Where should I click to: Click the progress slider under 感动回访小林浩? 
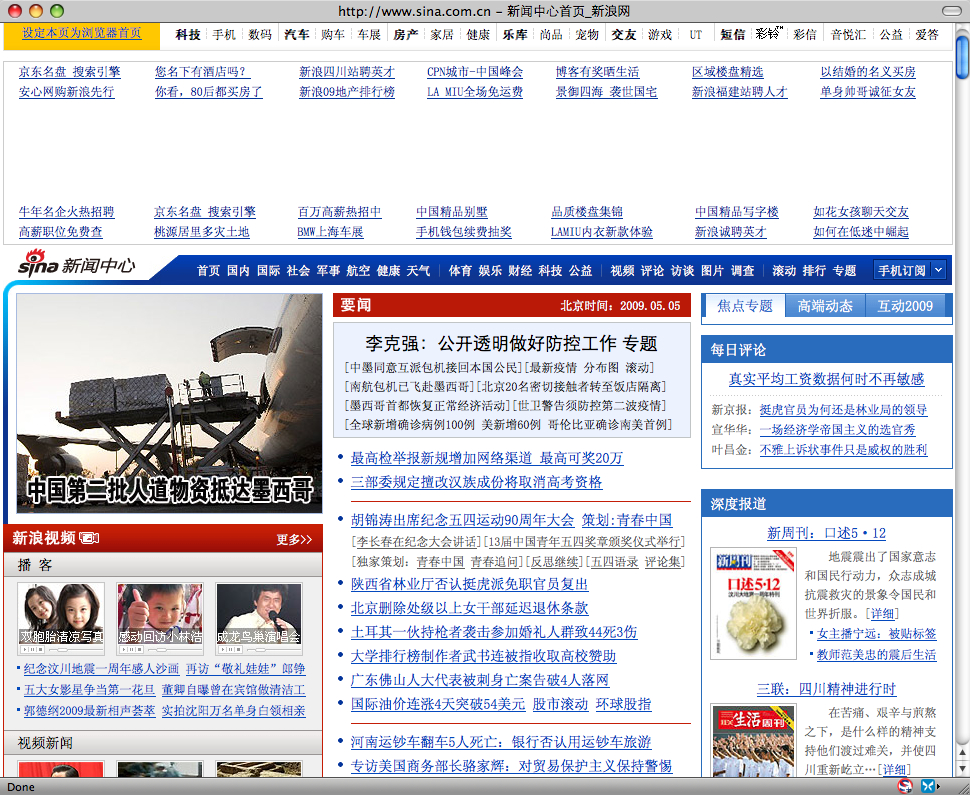[174, 650]
